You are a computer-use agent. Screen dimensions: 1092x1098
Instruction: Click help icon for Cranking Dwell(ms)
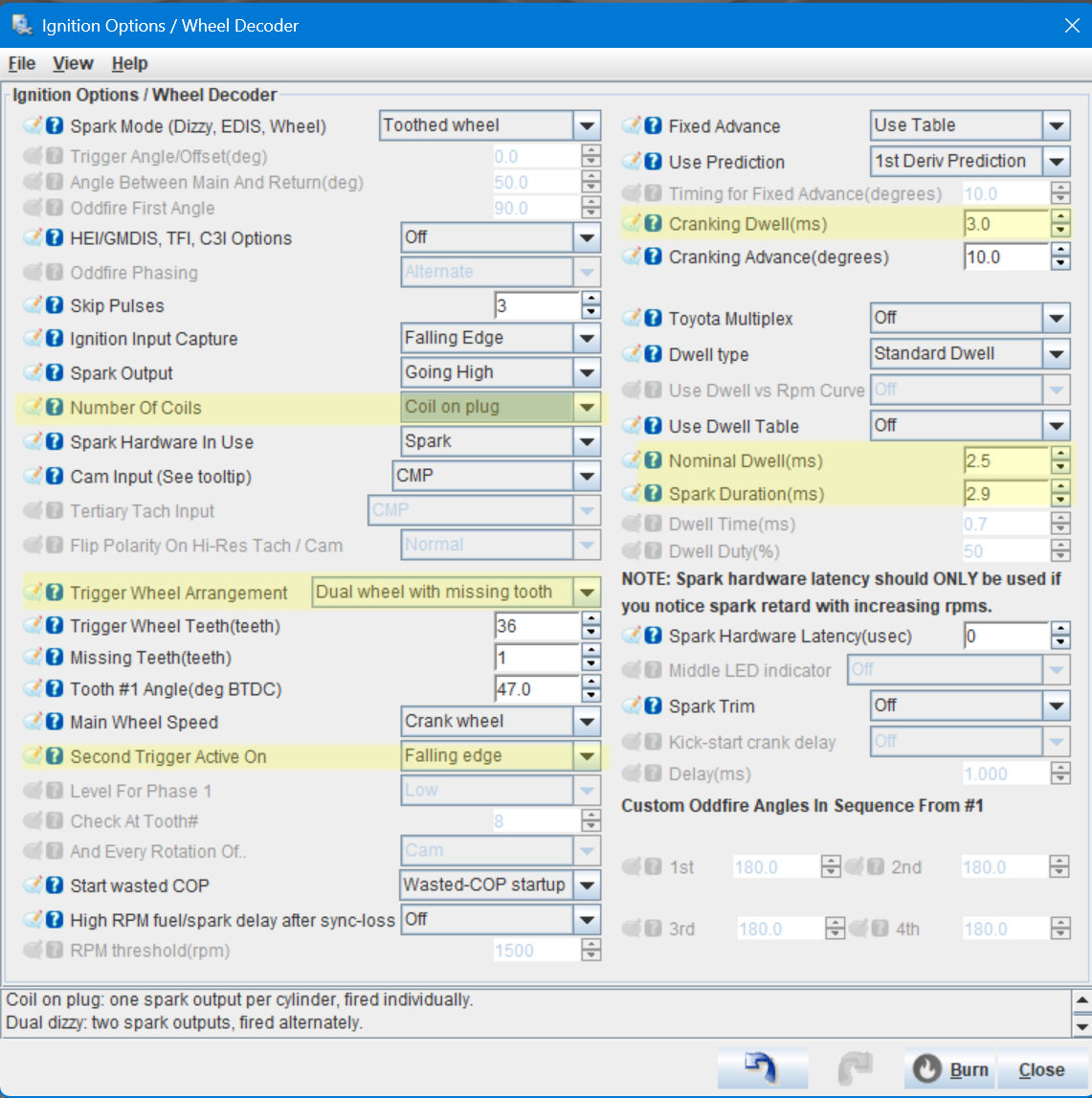(x=654, y=224)
